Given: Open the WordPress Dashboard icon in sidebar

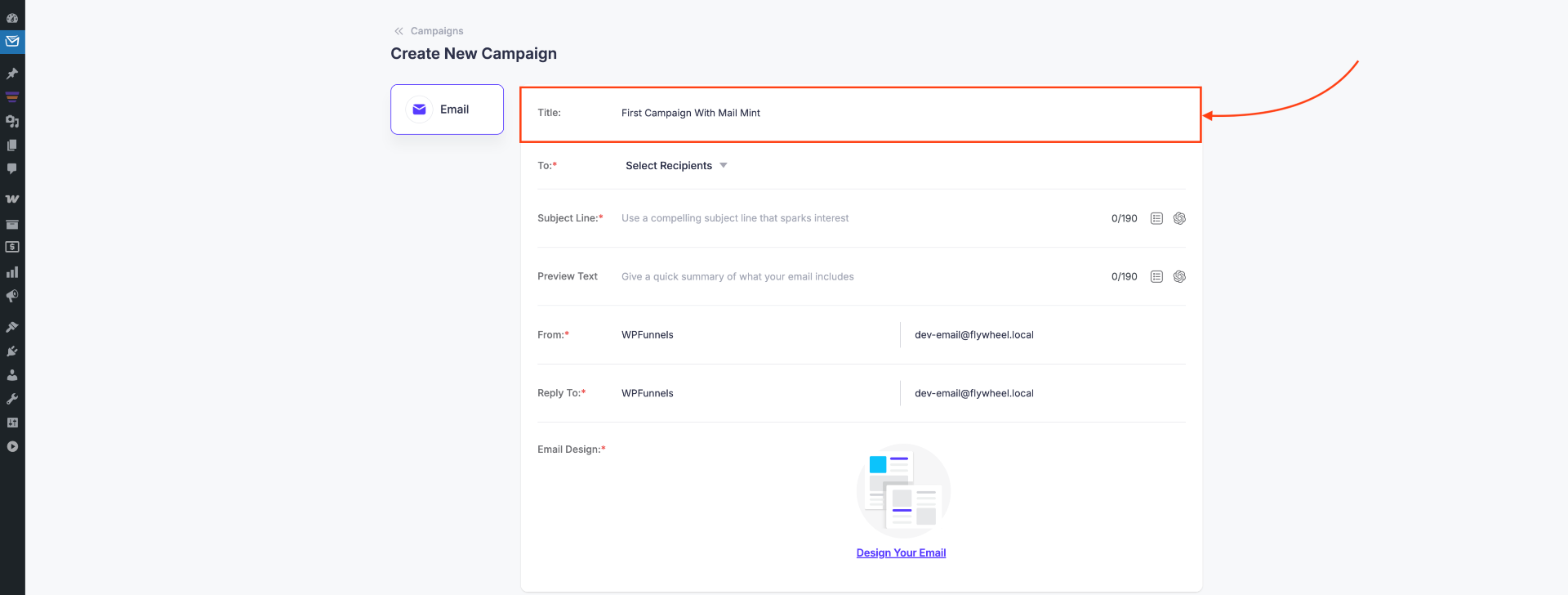Looking at the screenshot, I should [12, 17].
